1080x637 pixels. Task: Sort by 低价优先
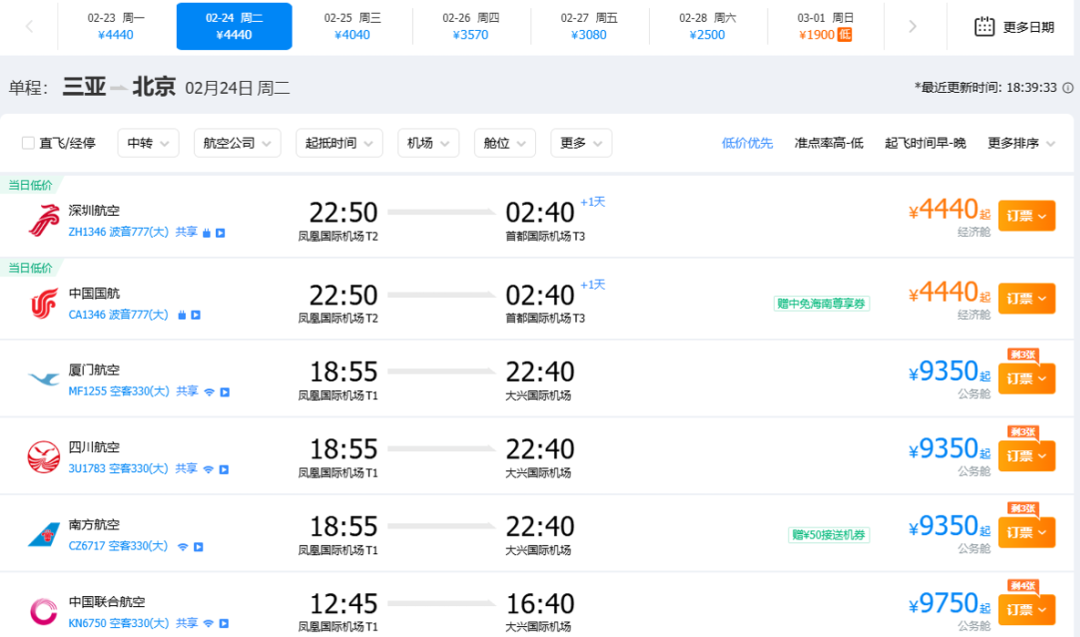tap(747, 143)
